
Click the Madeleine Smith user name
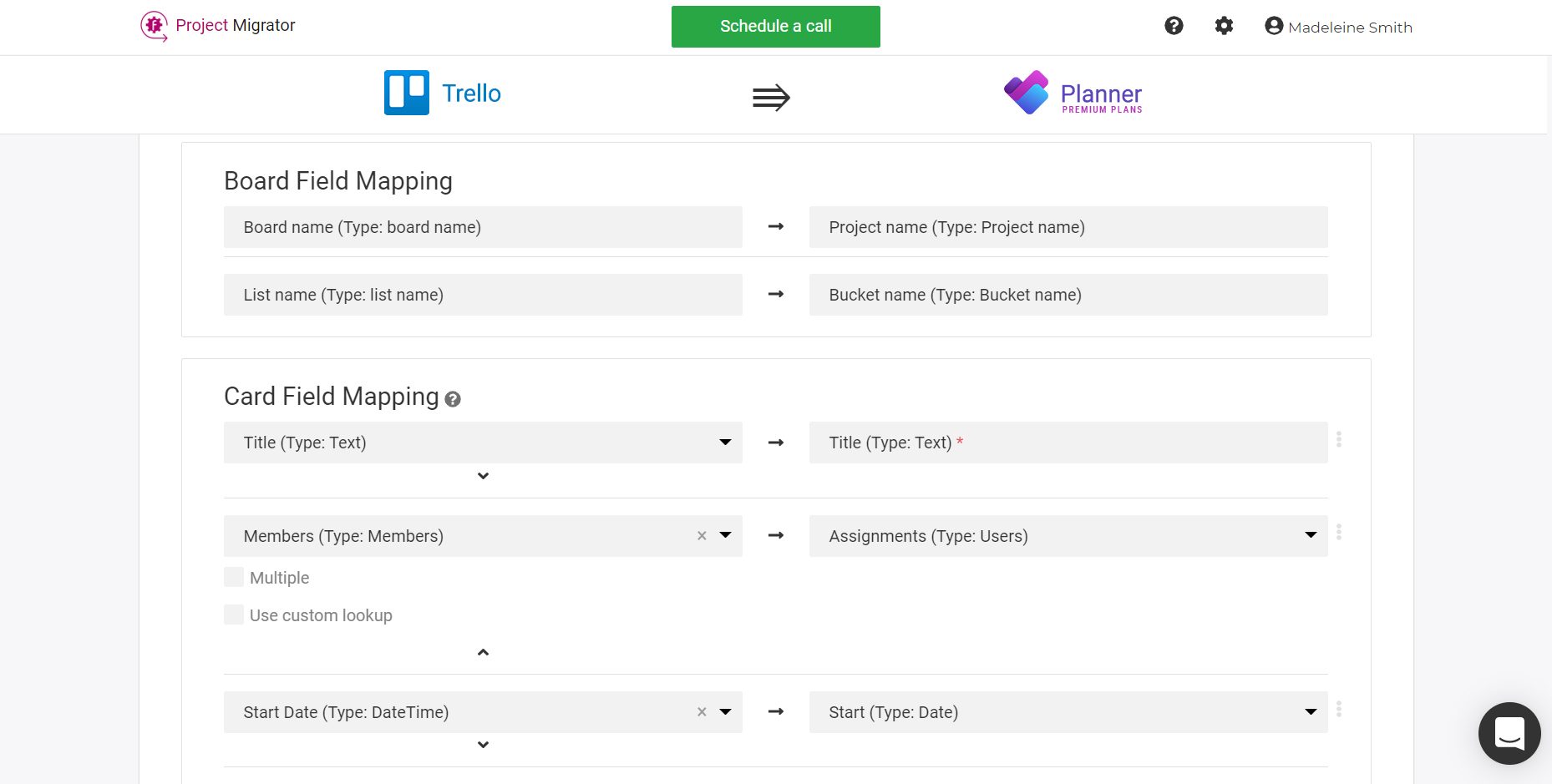pyautogui.click(x=1350, y=28)
